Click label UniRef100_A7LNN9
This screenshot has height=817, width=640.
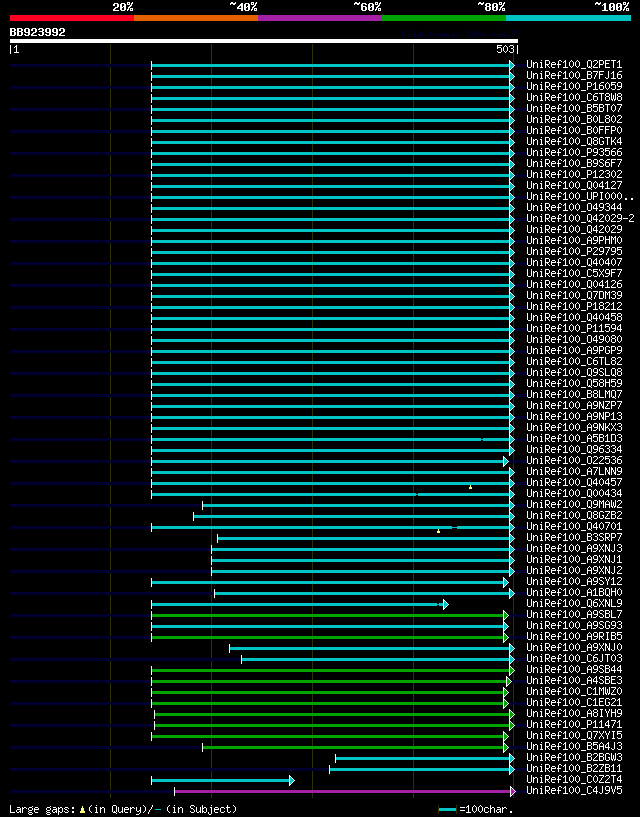(x=574, y=472)
